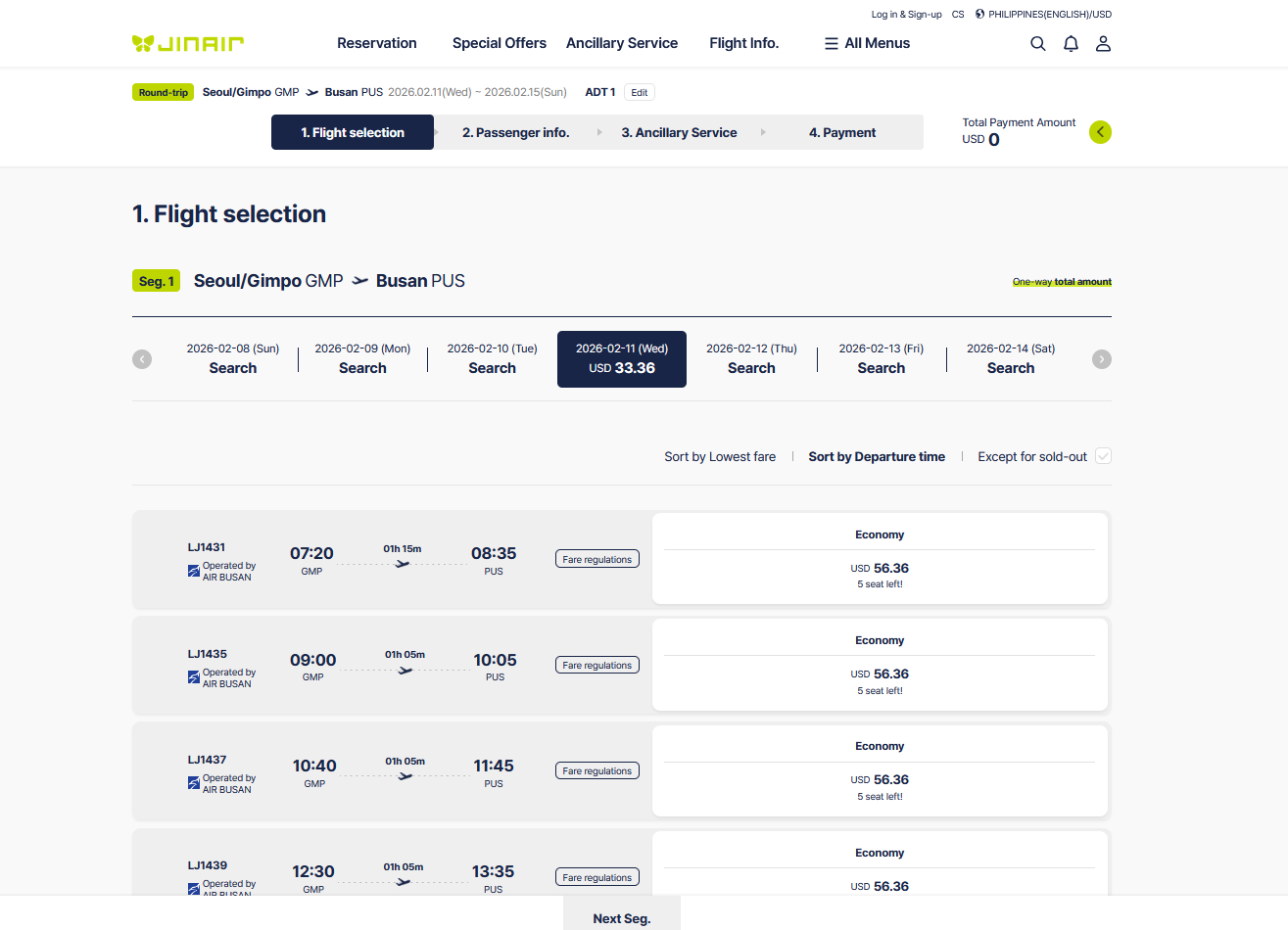Show later dates with right arrow

tap(1101, 359)
